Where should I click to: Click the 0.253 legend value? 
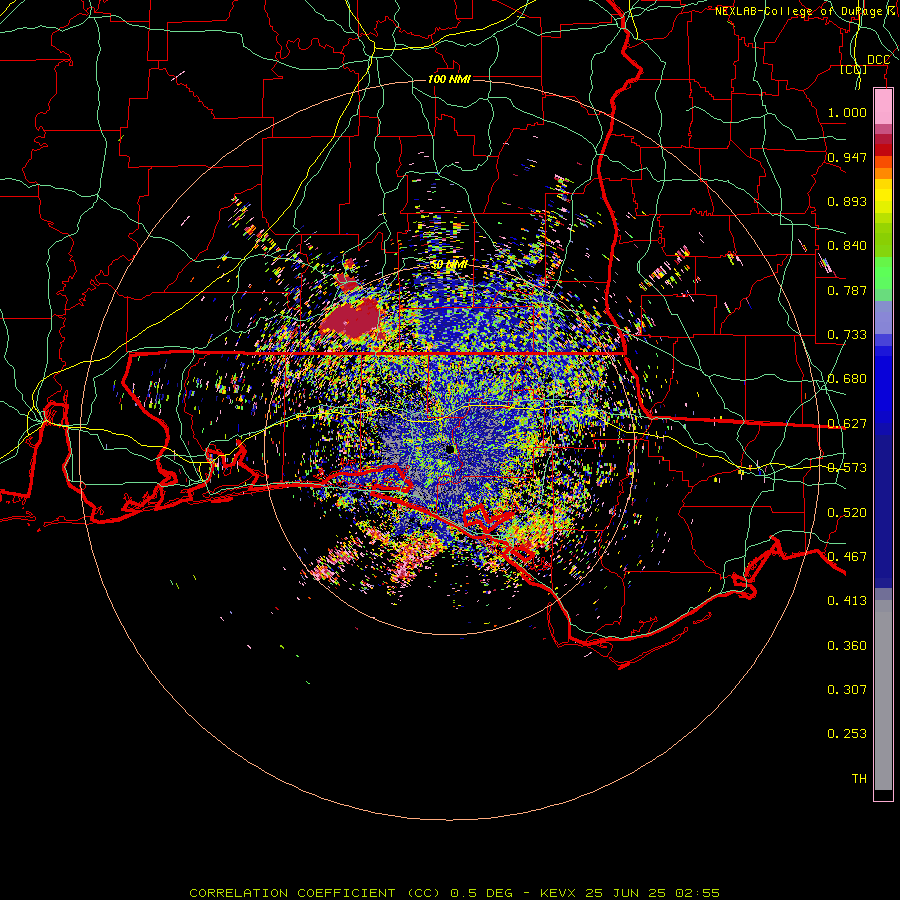click(x=847, y=734)
